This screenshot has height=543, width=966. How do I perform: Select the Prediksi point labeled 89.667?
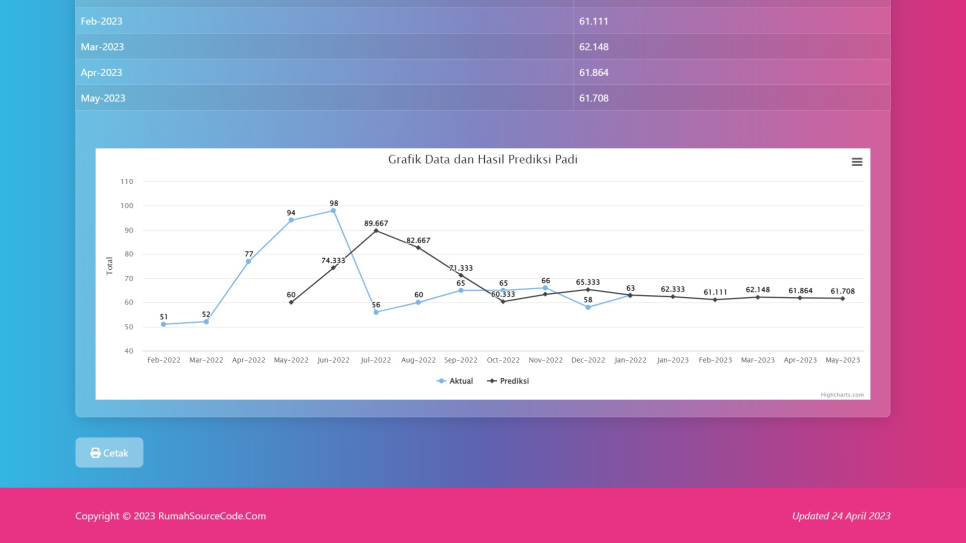tap(376, 231)
